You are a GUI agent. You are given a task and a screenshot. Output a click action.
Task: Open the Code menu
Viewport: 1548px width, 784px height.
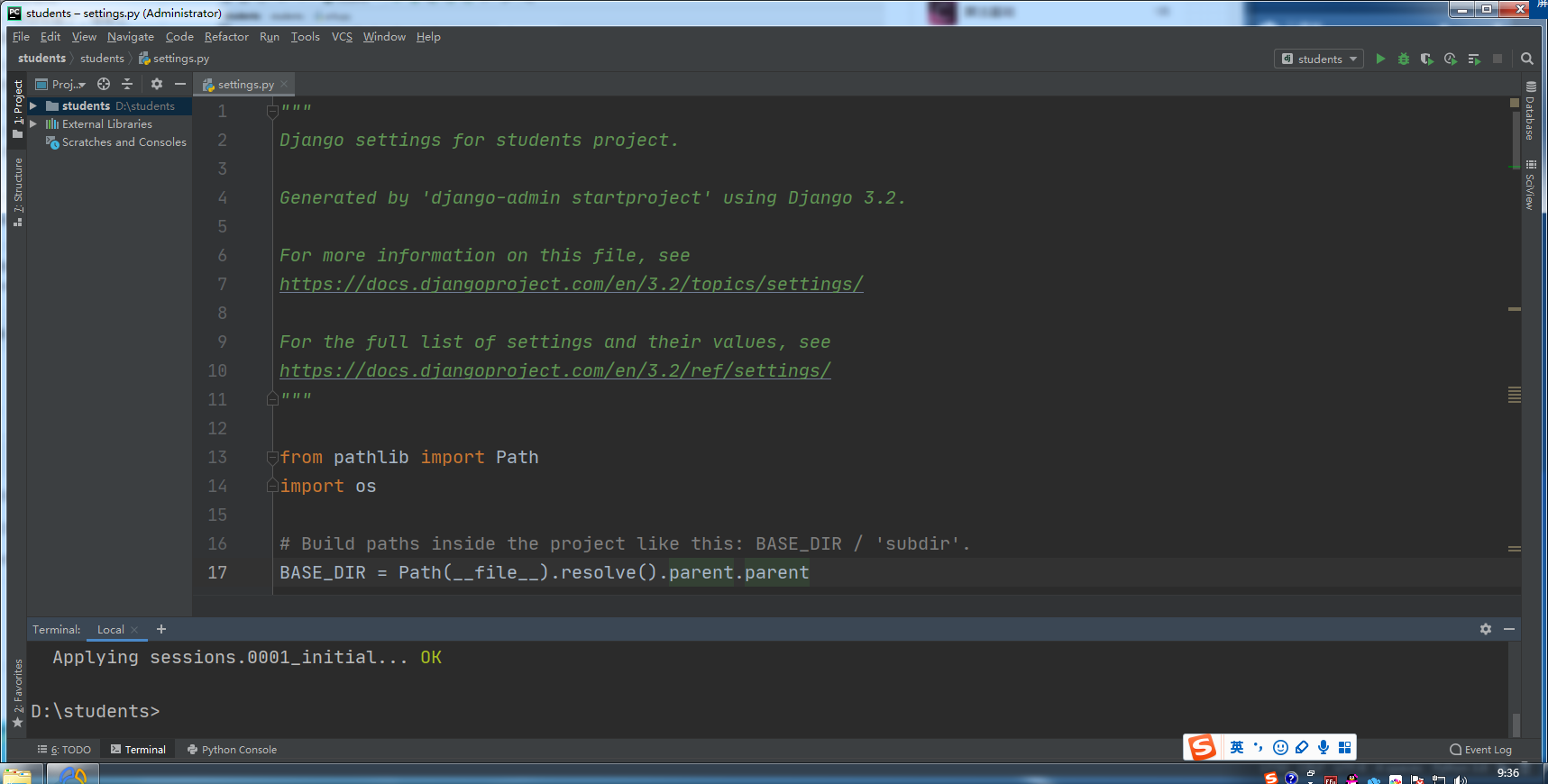(179, 37)
